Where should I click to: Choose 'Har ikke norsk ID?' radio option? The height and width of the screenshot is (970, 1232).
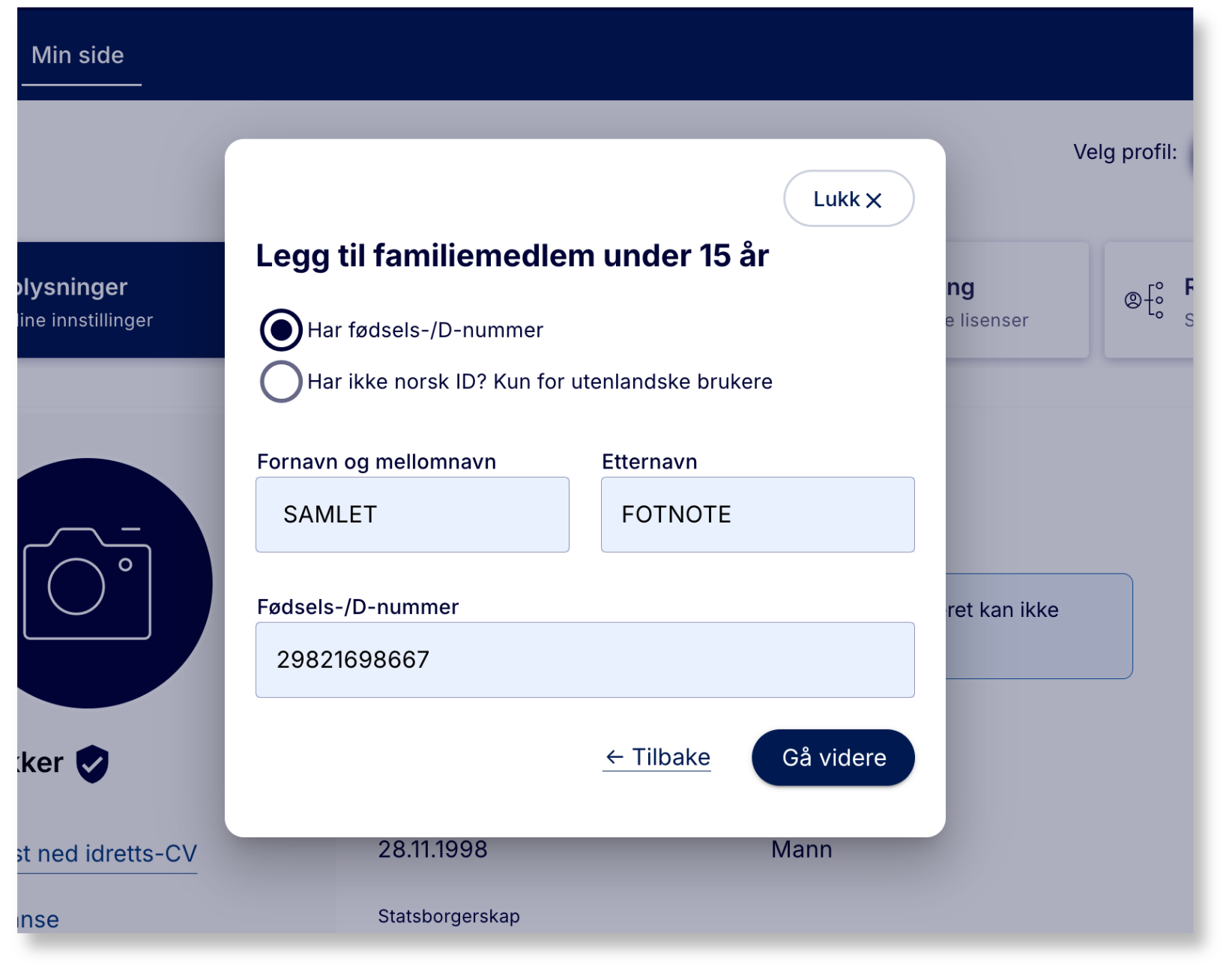coord(281,382)
